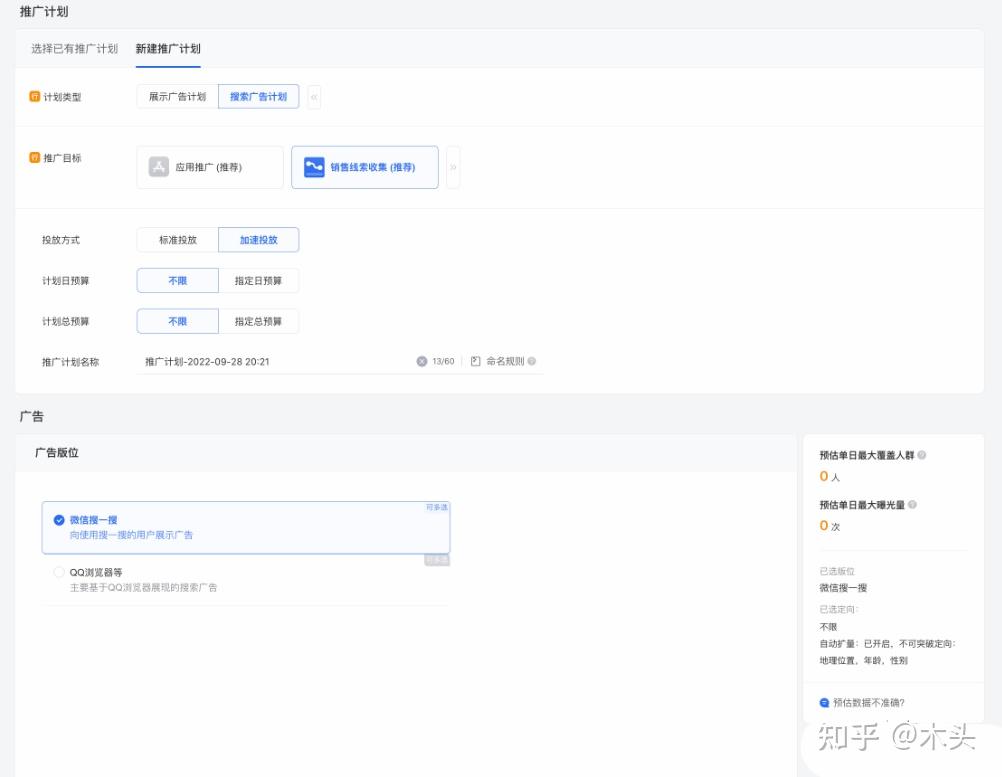Image resolution: width=1002 pixels, height=777 pixels.
Task: Click the clear icon in campaign name field
Action: tap(422, 361)
